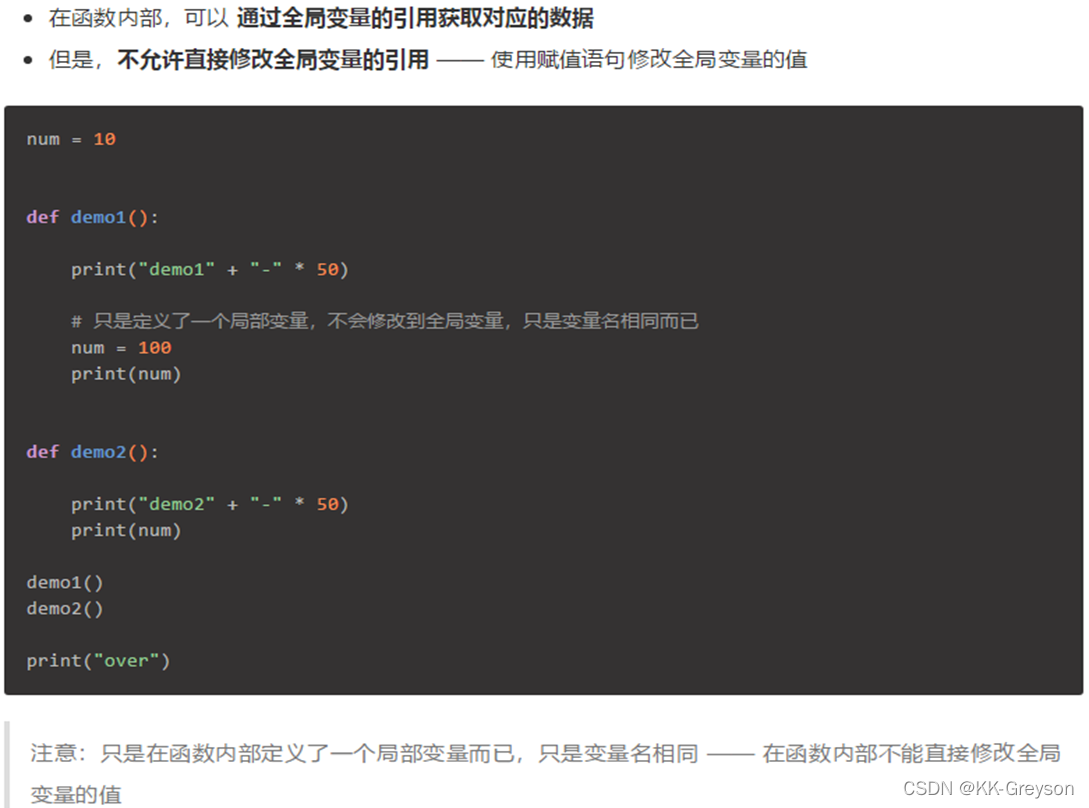The image size is (1089, 808).
Task: Click the line def demo2():
Action: point(92,452)
